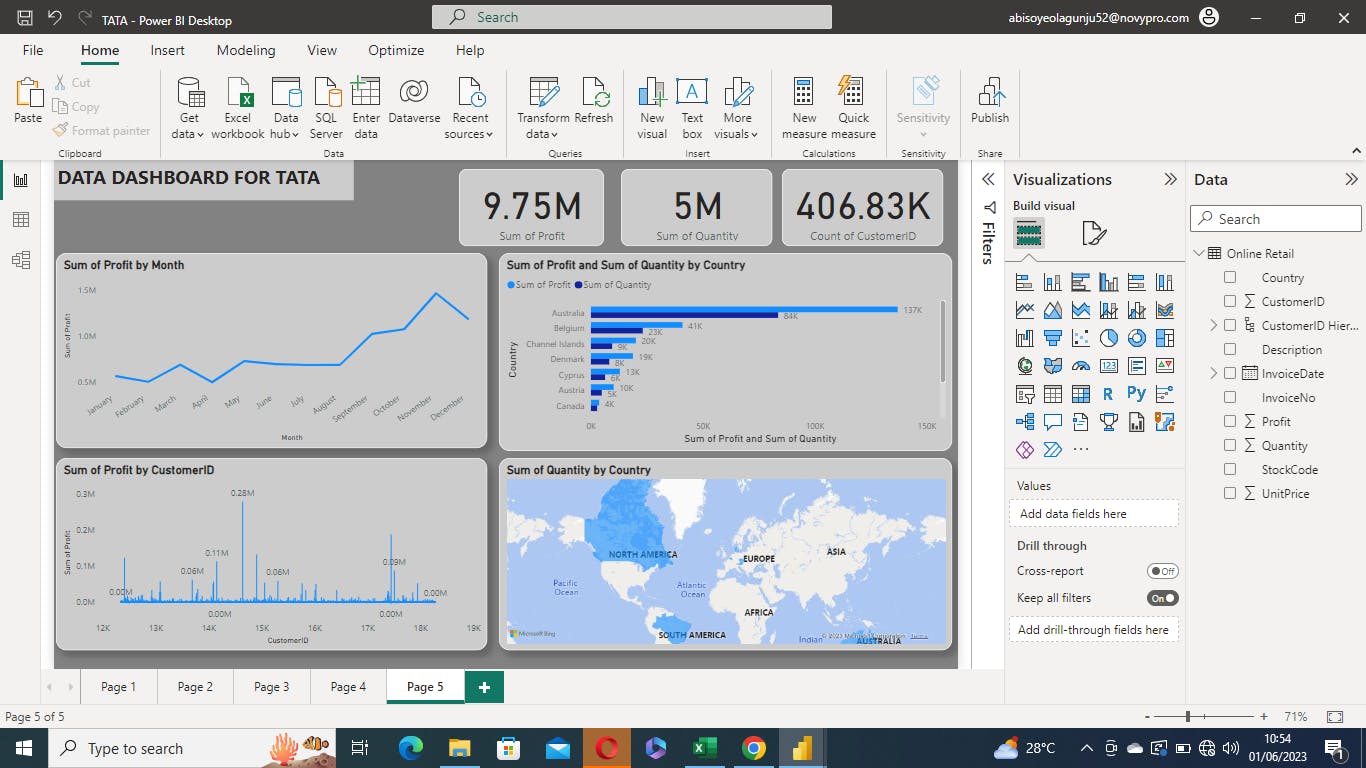
Task: Expand the Filters pane chevron
Action: pyautogui.click(x=988, y=179)
